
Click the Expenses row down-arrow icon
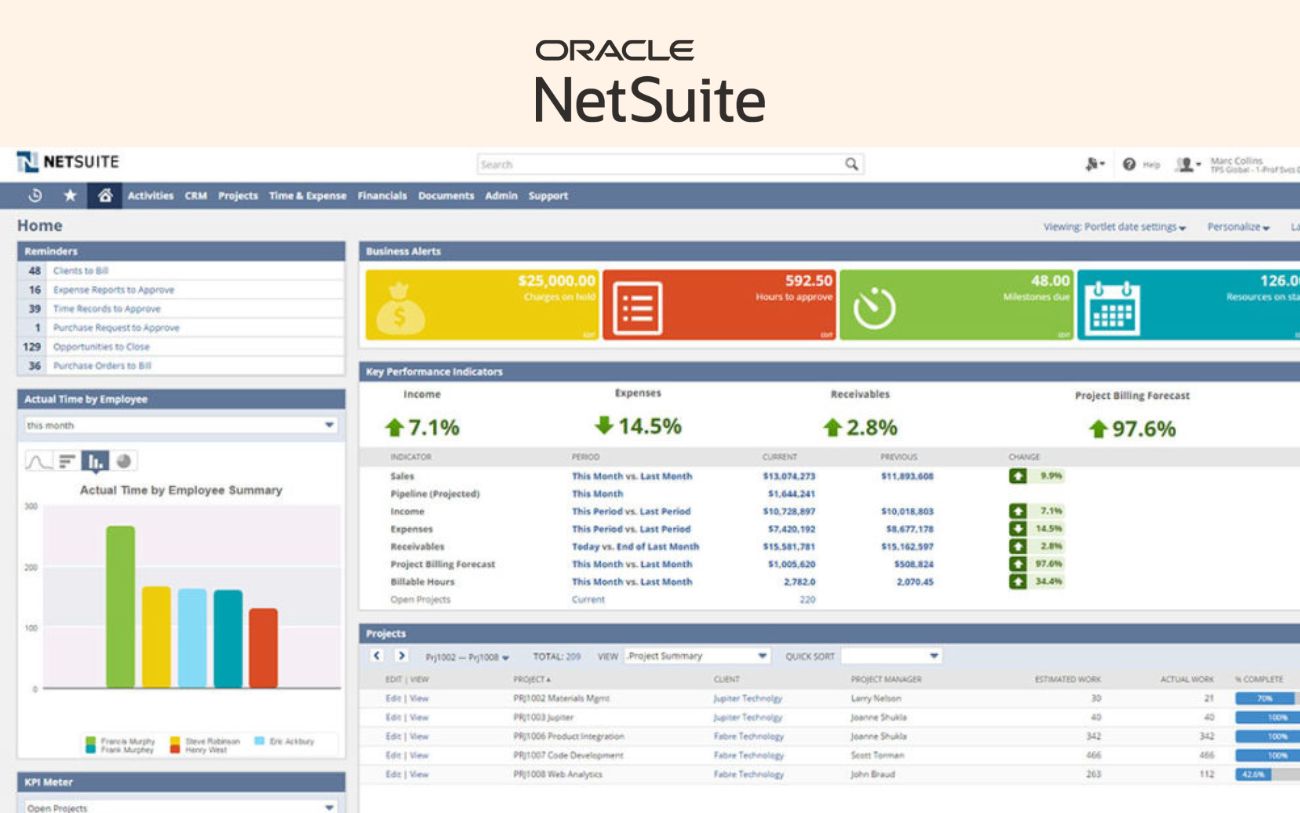(x=1018, y=529)
